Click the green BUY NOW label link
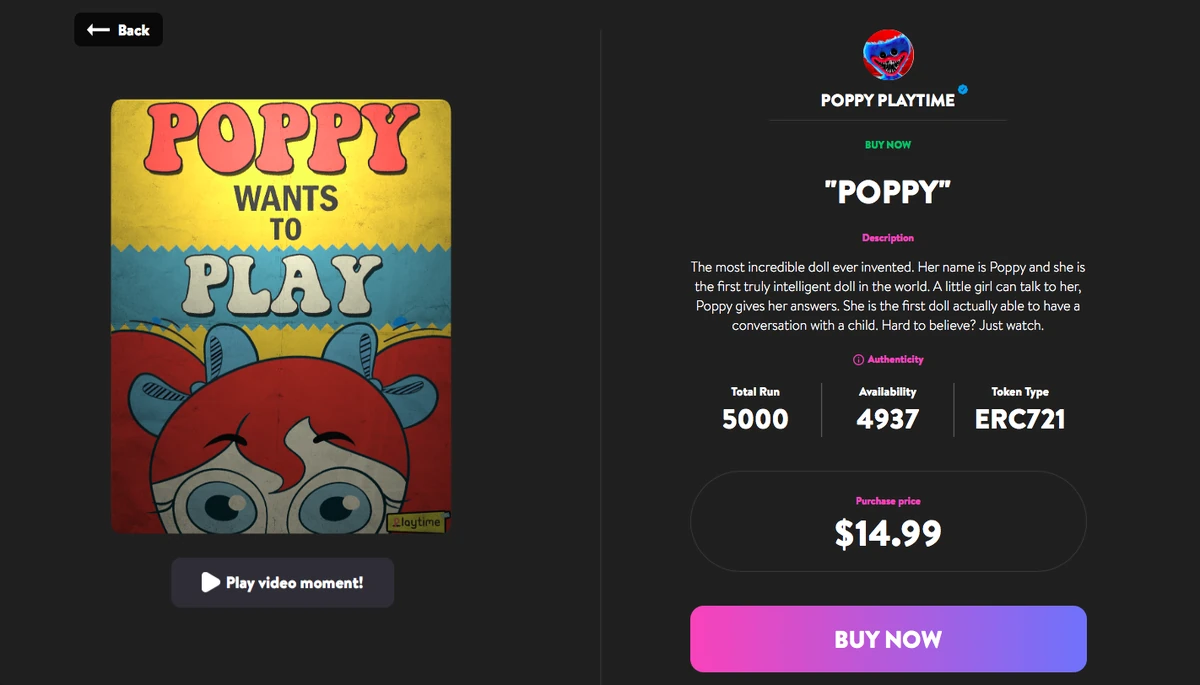Image resolution: width=1200 pixels, height=685 pixels. pos(888,144)
